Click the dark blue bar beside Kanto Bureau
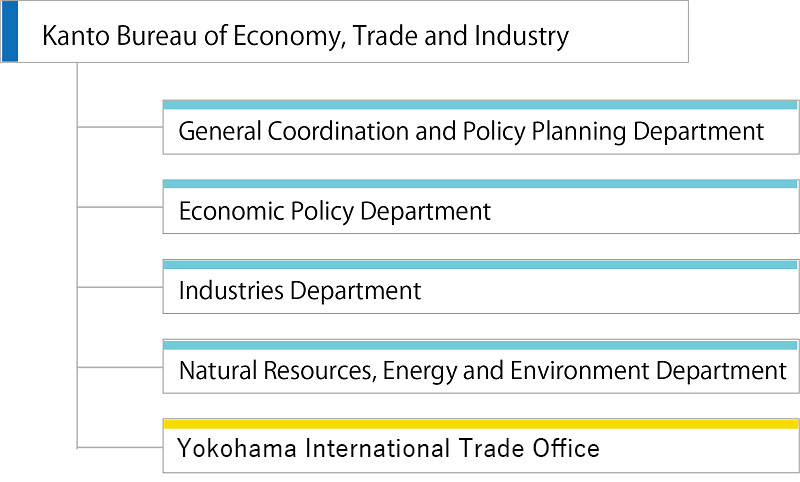 click(10, 32)
